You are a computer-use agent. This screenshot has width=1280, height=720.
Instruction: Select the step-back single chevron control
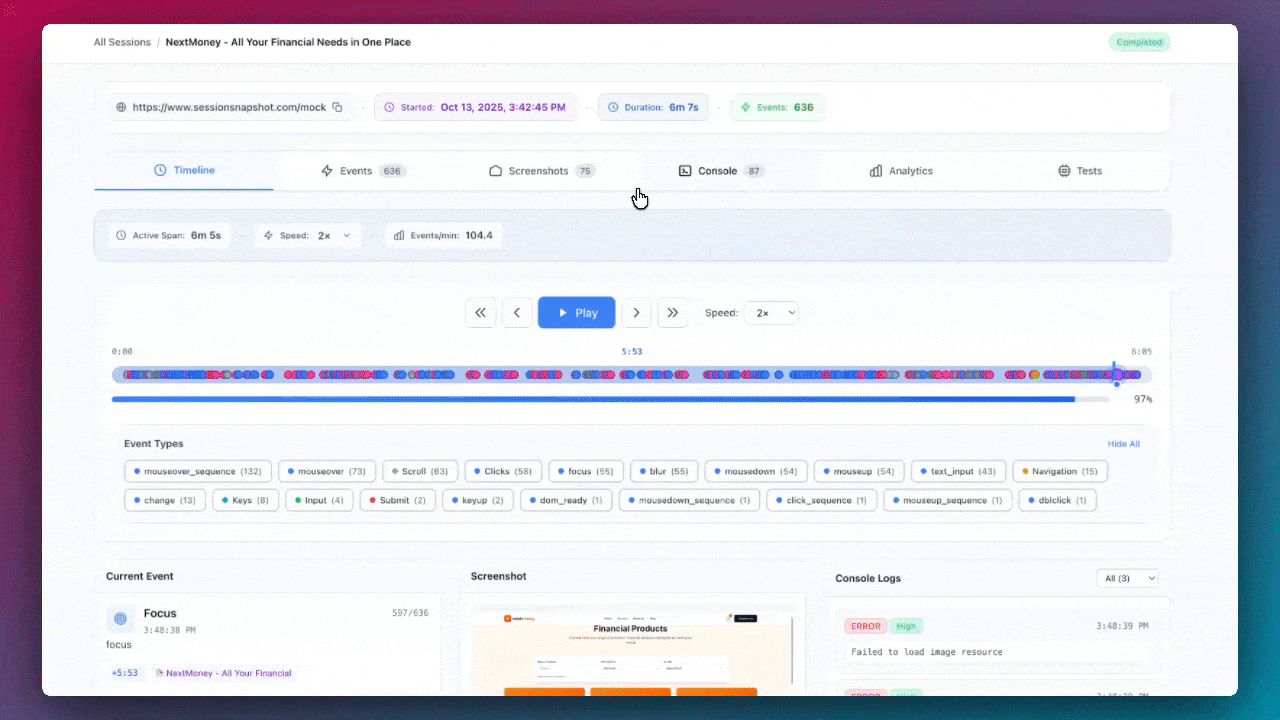pos(517,312)
